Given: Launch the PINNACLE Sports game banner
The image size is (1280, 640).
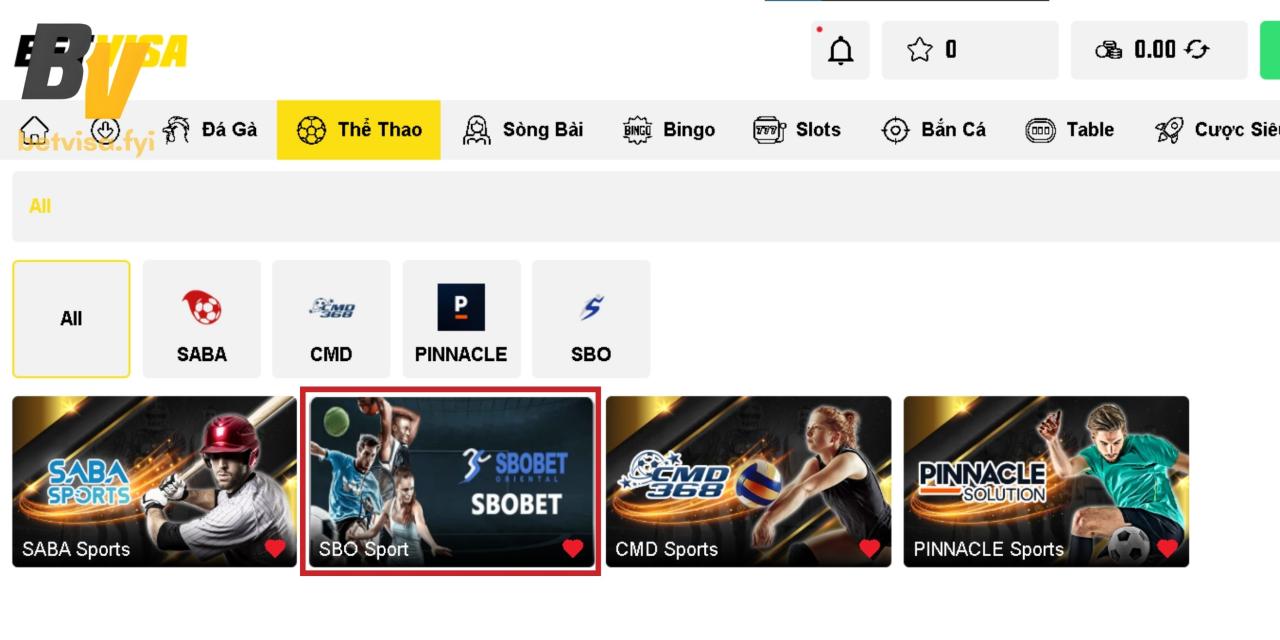Looking at the screenshot, I should pos(1046,470).
